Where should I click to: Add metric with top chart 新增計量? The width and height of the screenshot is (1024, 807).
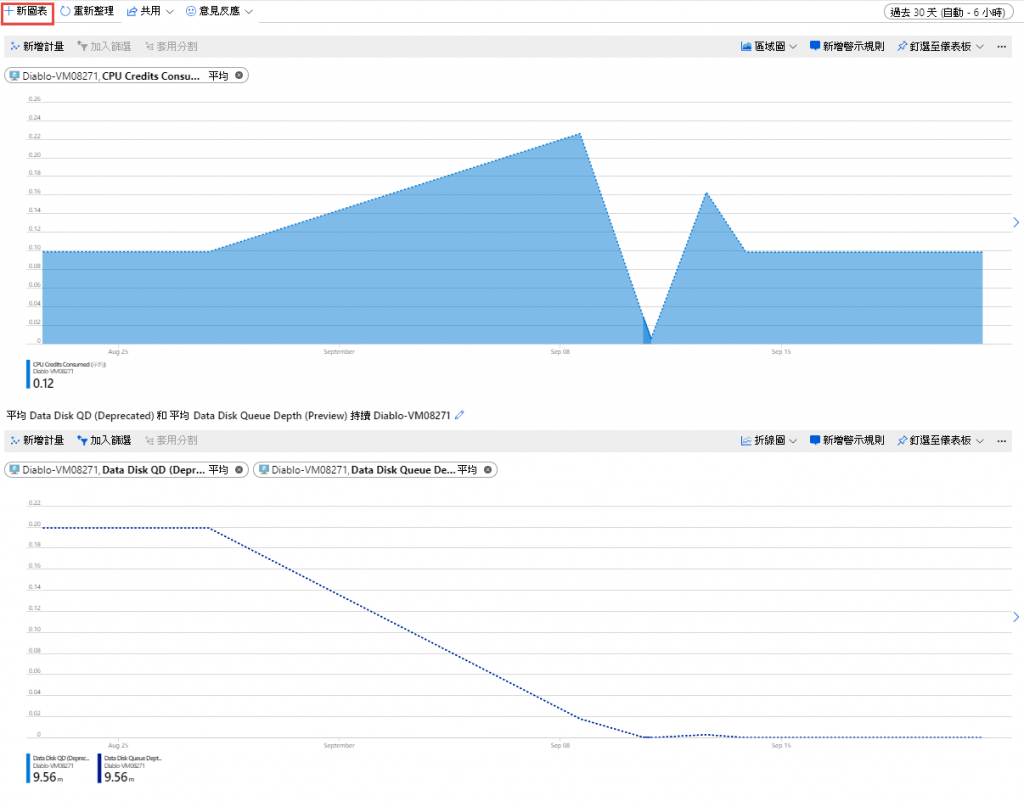pos(37,46)
